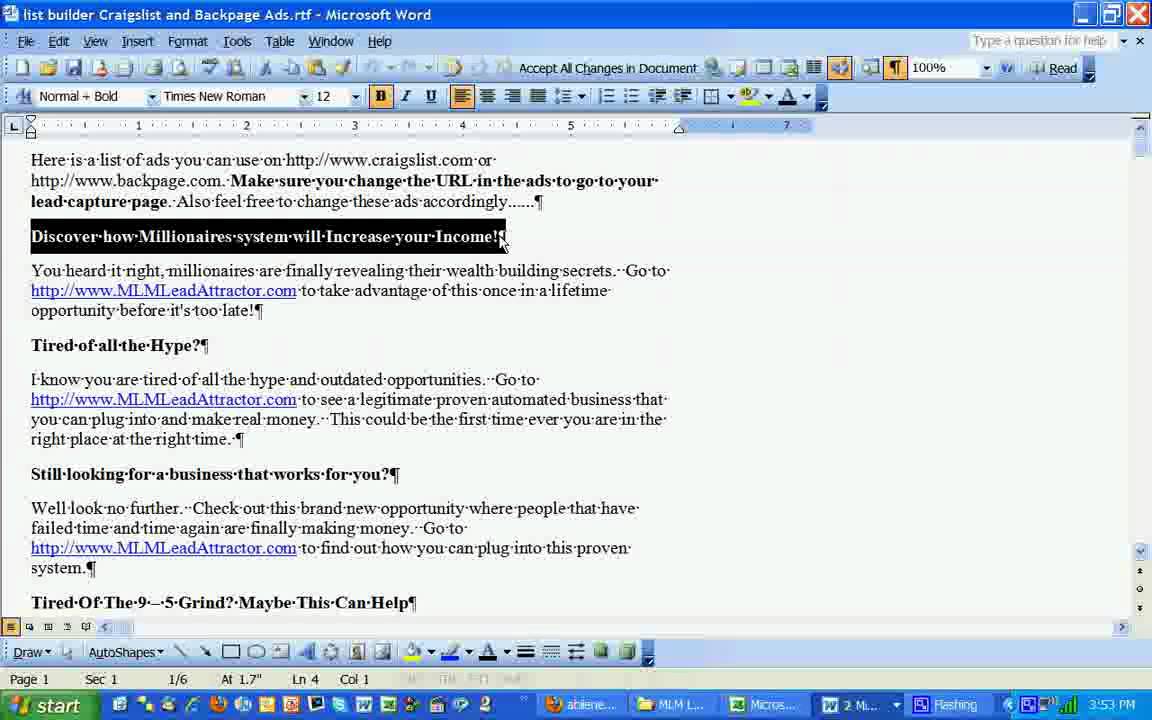
Task: Select the Arrow drawing tool
Action: pos(205,652)
